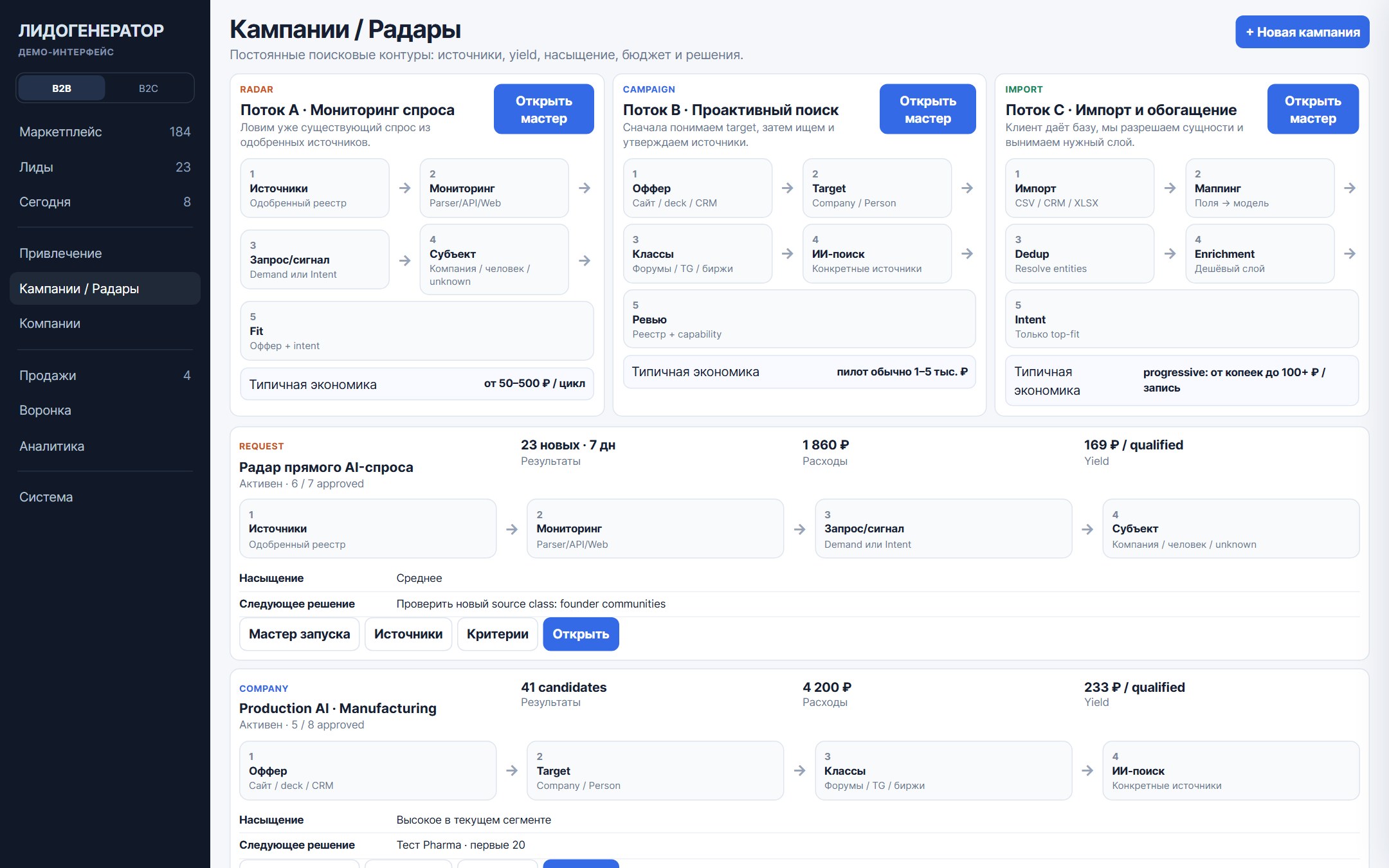Select Поток C step 1 Импорт card

tap(1080, 188)
